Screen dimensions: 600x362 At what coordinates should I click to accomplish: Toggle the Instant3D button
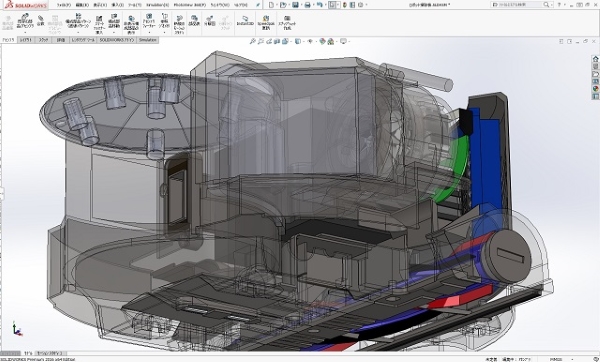245,21
